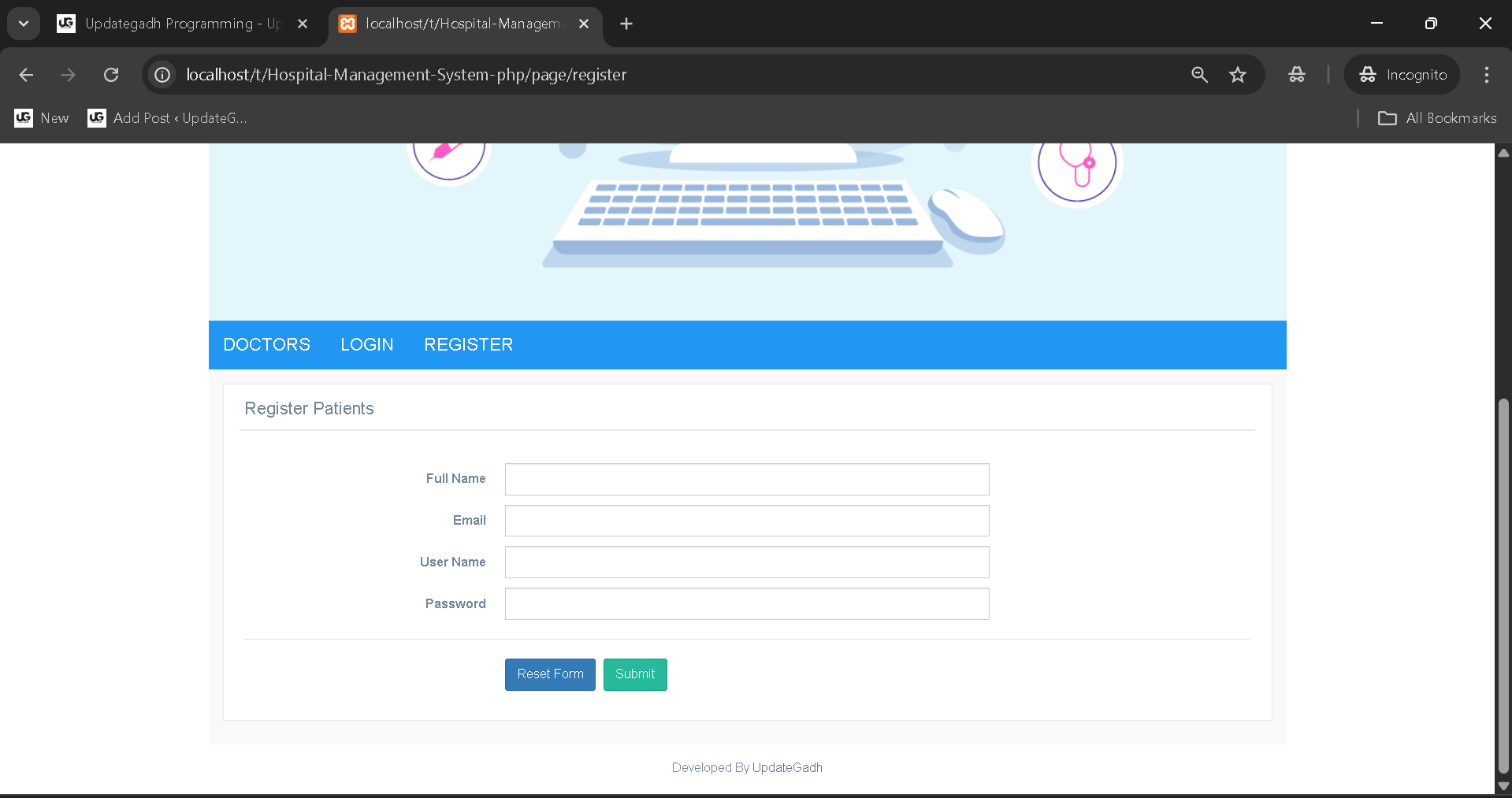
Task: Click the browser back navigation arrow
Action: click(26, 75)
